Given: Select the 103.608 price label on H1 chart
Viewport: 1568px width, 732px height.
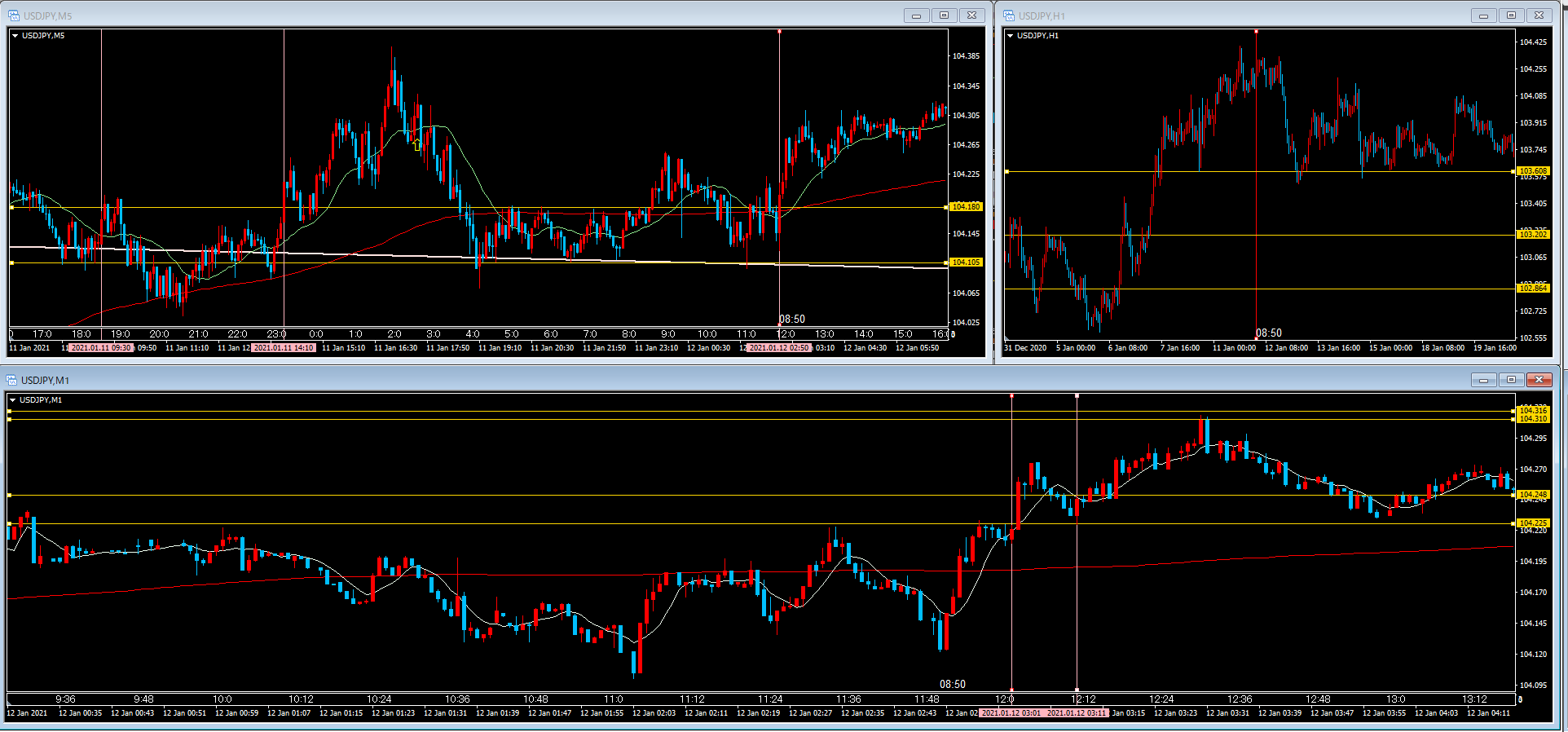Looking at the screenshot, I should [x=1532, y=171].
